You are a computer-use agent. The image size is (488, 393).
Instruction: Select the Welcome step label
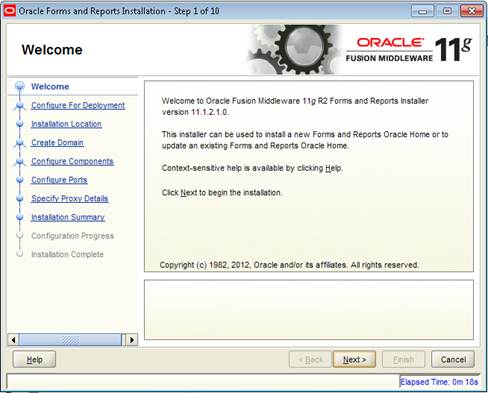click(50, 87)
